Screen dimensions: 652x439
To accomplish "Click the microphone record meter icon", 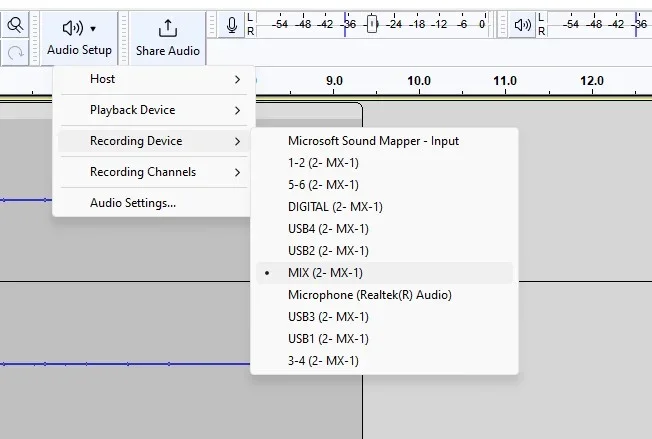I will point(232,25).
